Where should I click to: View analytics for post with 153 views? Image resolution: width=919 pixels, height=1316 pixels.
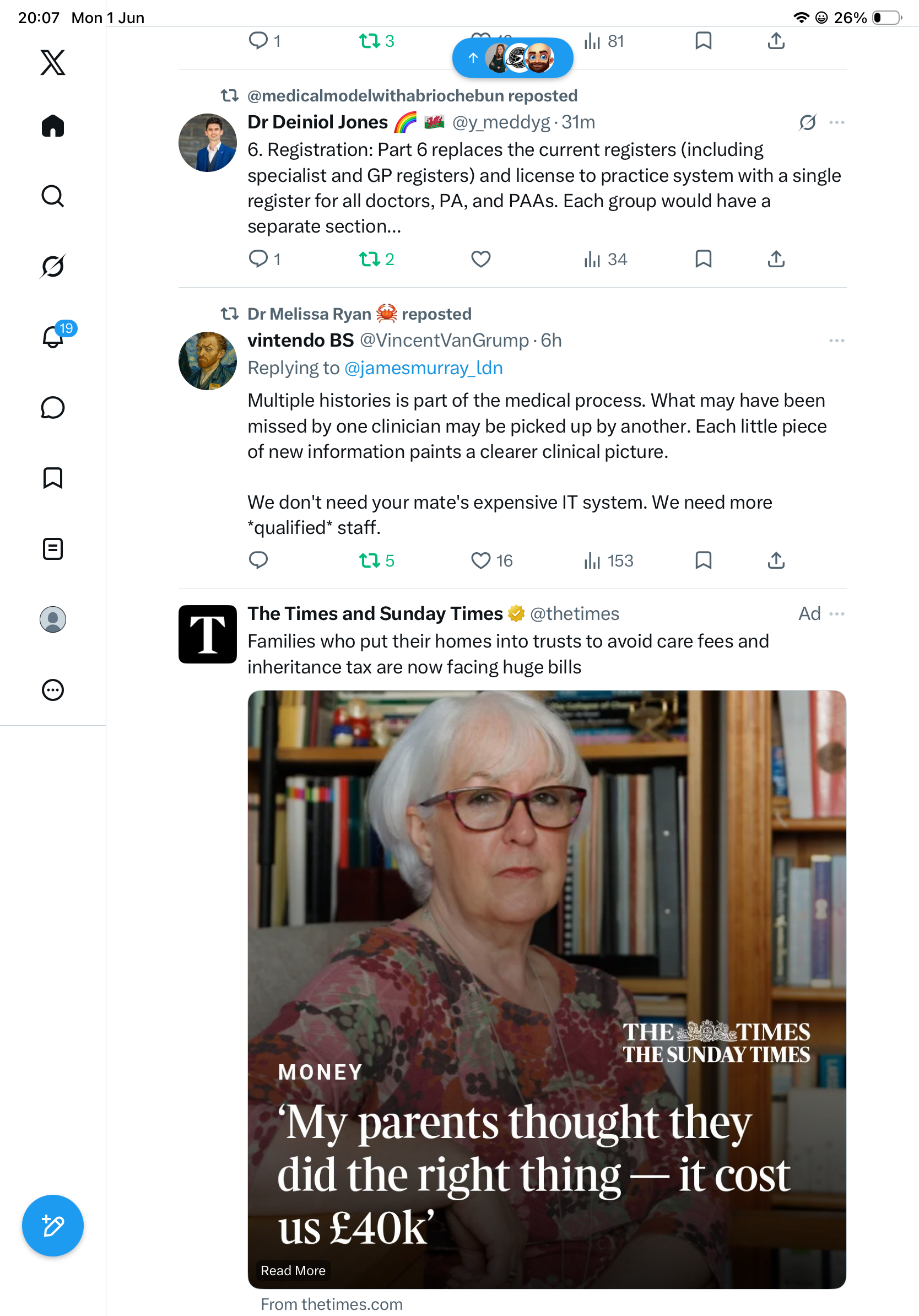608,560
